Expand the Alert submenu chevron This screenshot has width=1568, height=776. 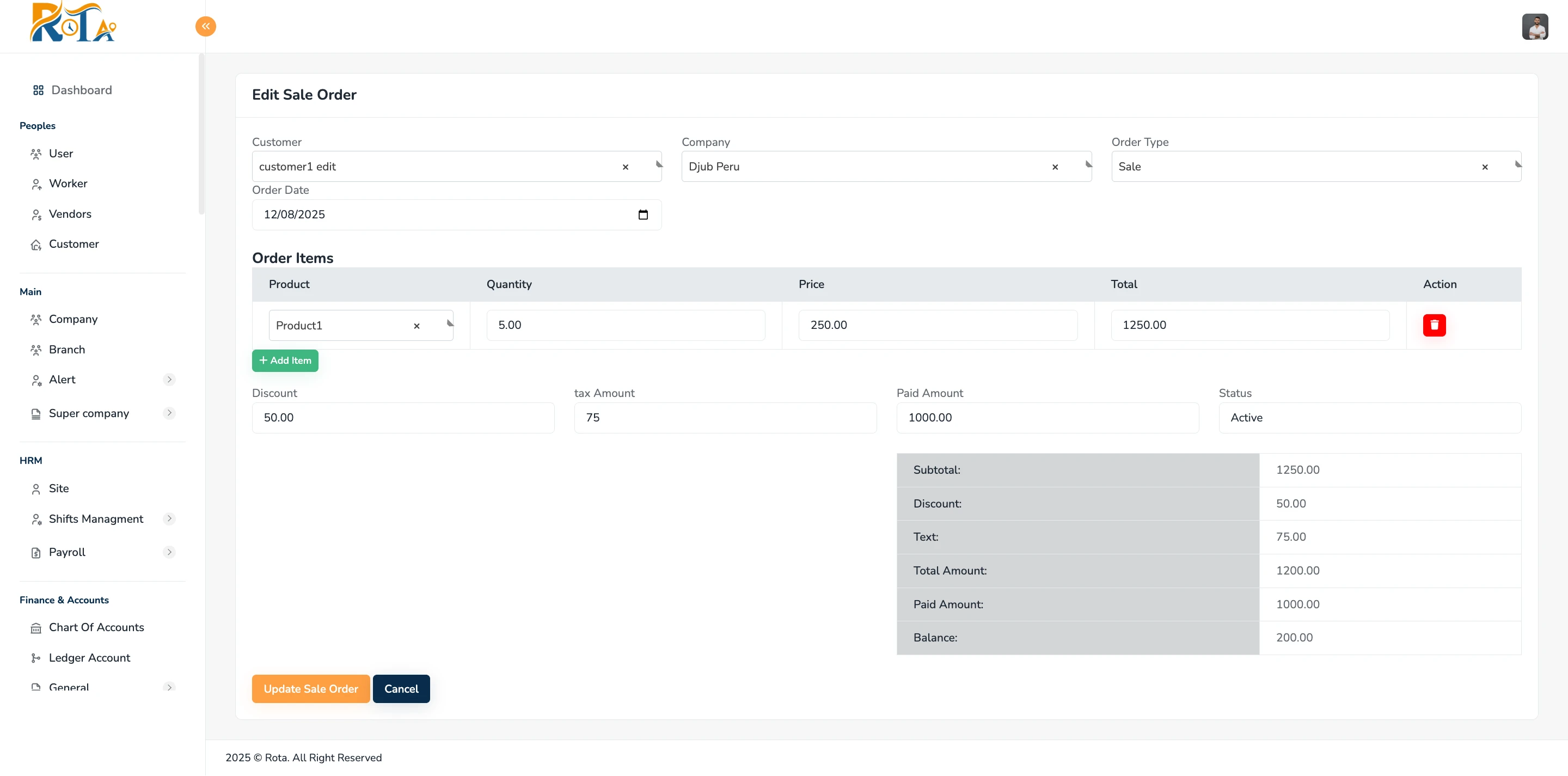pos(169,380)
